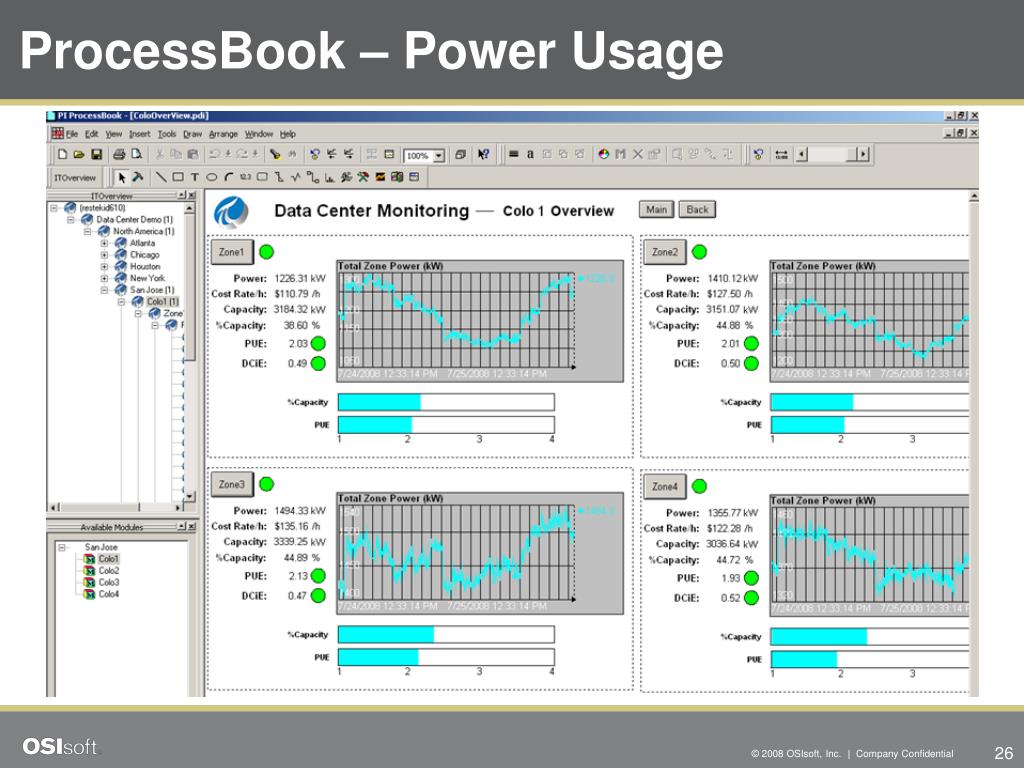Viewport: 1024px width, 768px height.
Task: Select the Text tool
Action: tap(195, 177)
